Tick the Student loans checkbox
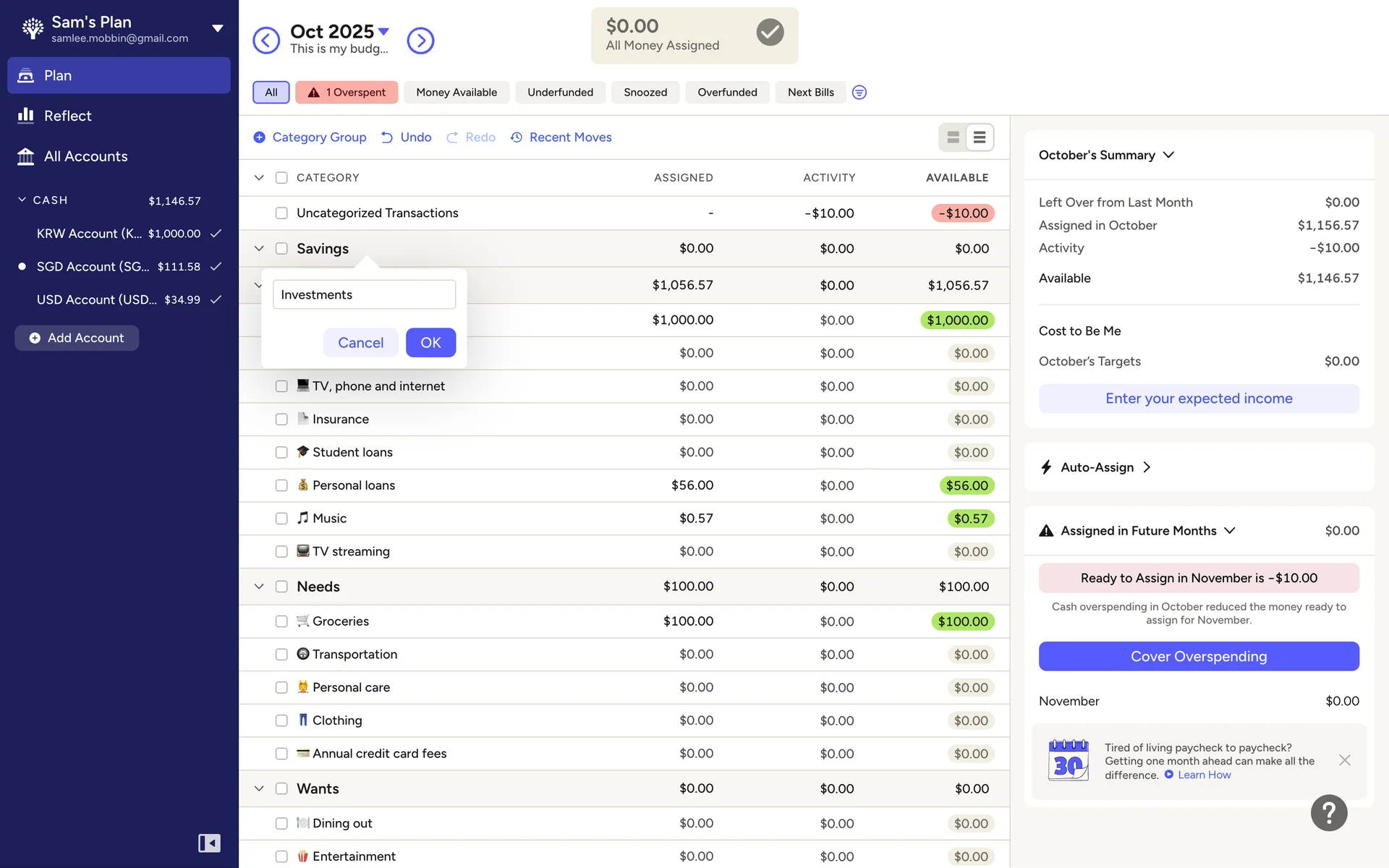Screen dimensions: 1389x868 coord(281,452)
